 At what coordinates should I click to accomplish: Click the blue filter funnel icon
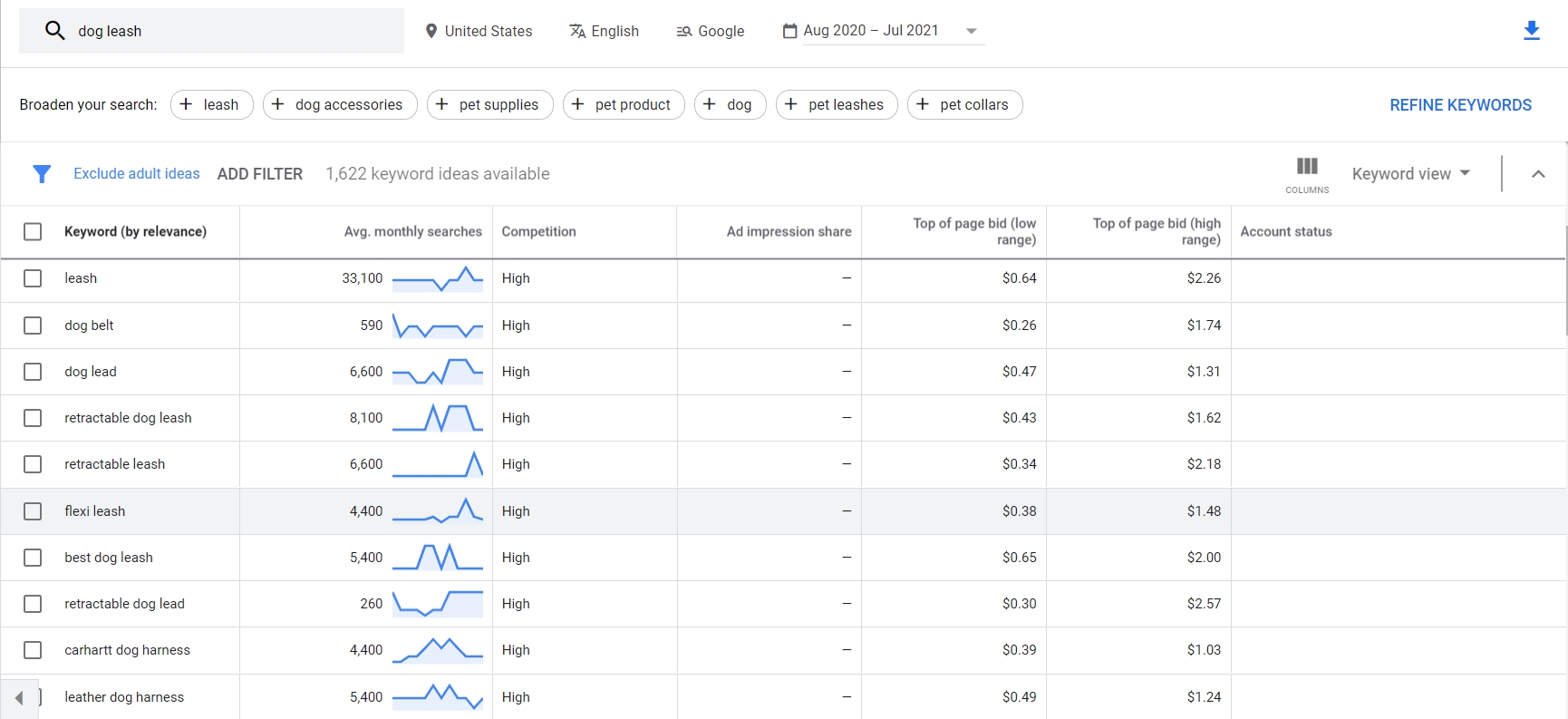42,174
